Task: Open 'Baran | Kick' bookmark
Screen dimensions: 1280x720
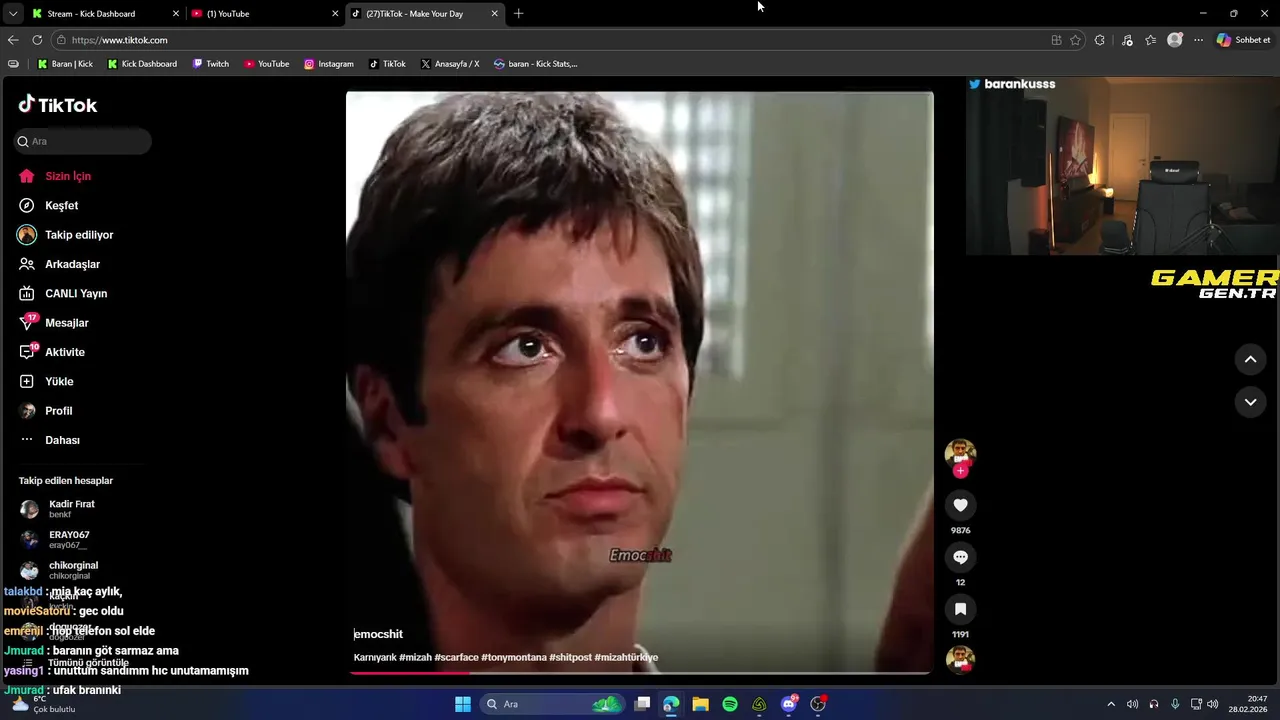Action: click(x=65, y=64)
